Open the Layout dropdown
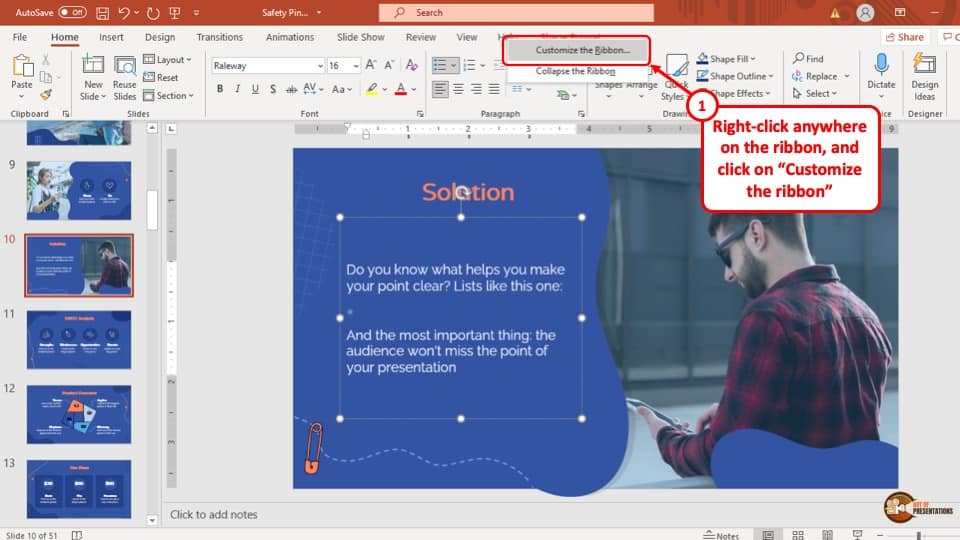This screenshot has width=960, height=540. click(168, 59)
